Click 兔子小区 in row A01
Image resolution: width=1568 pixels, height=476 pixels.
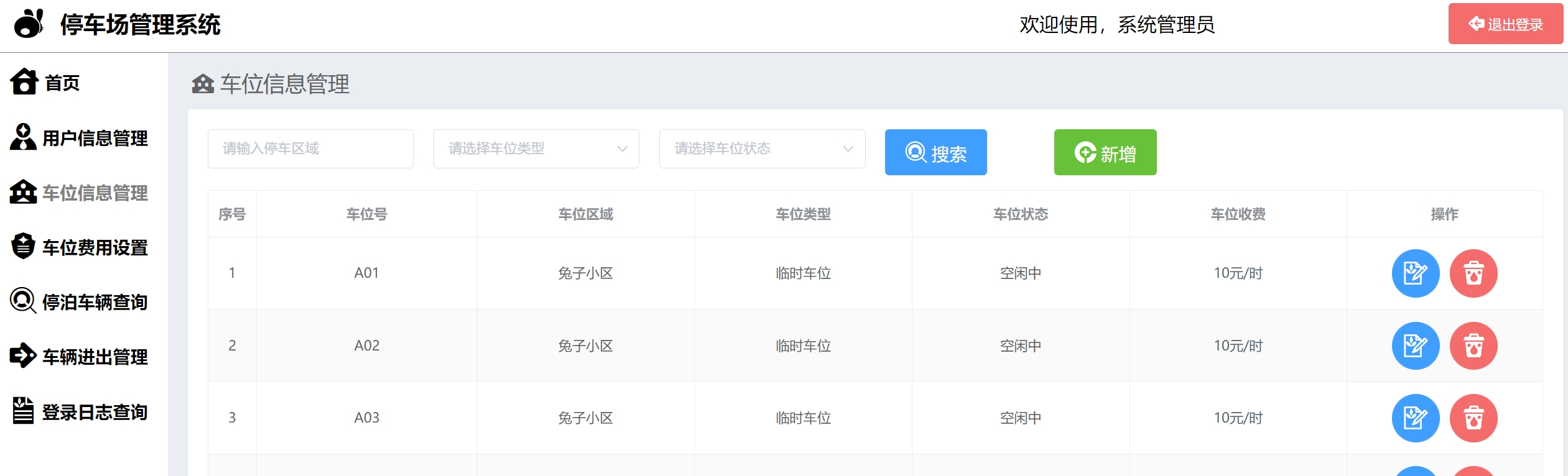(x=585, y=273)
